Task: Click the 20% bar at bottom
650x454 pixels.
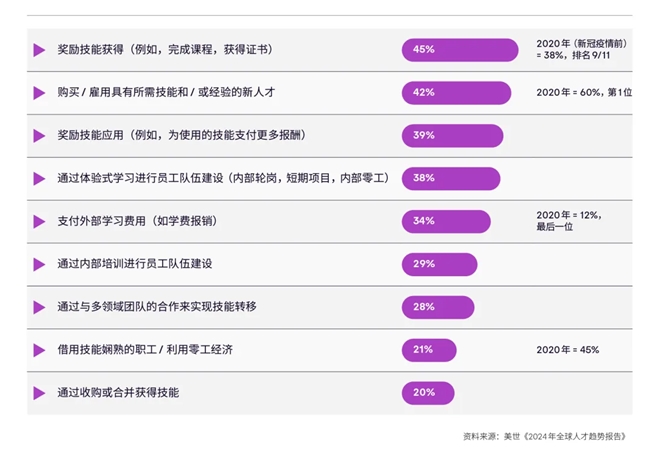Action: (428, 393)
